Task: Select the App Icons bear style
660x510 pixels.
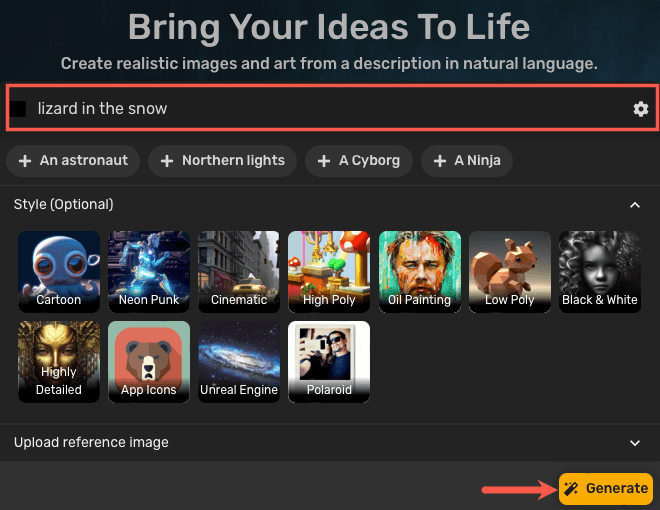Action: (149, 362)
